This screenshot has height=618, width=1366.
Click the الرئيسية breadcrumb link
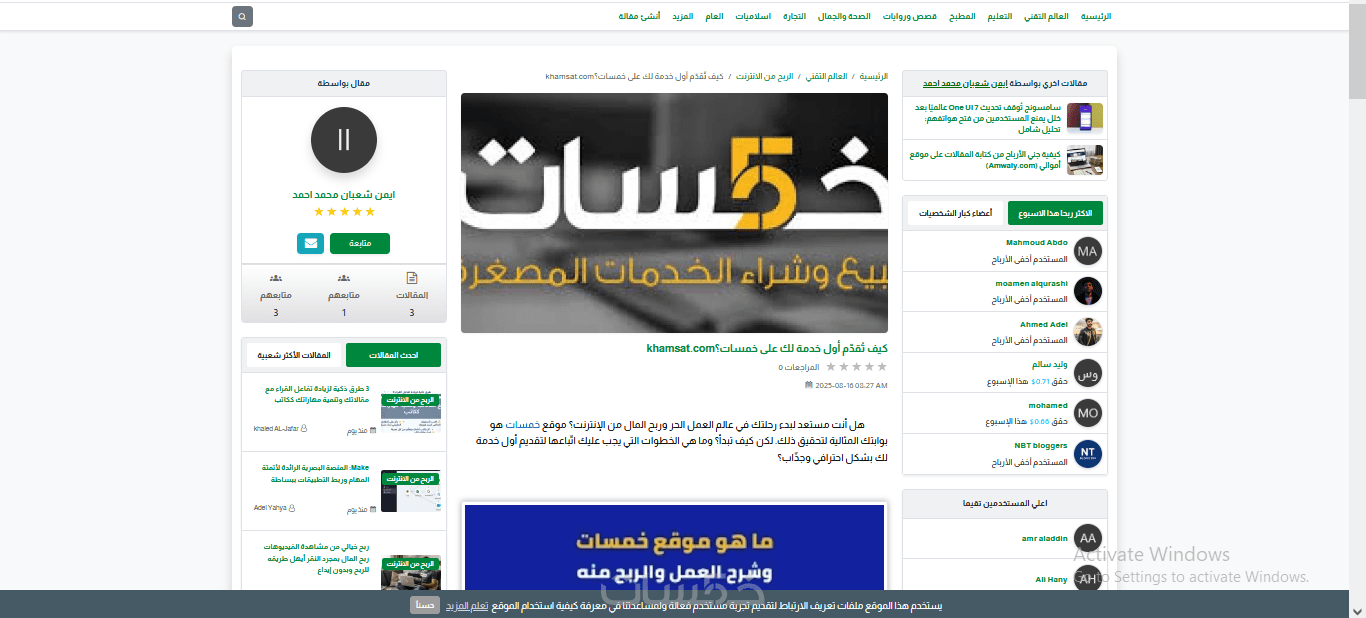coord(873,76)
